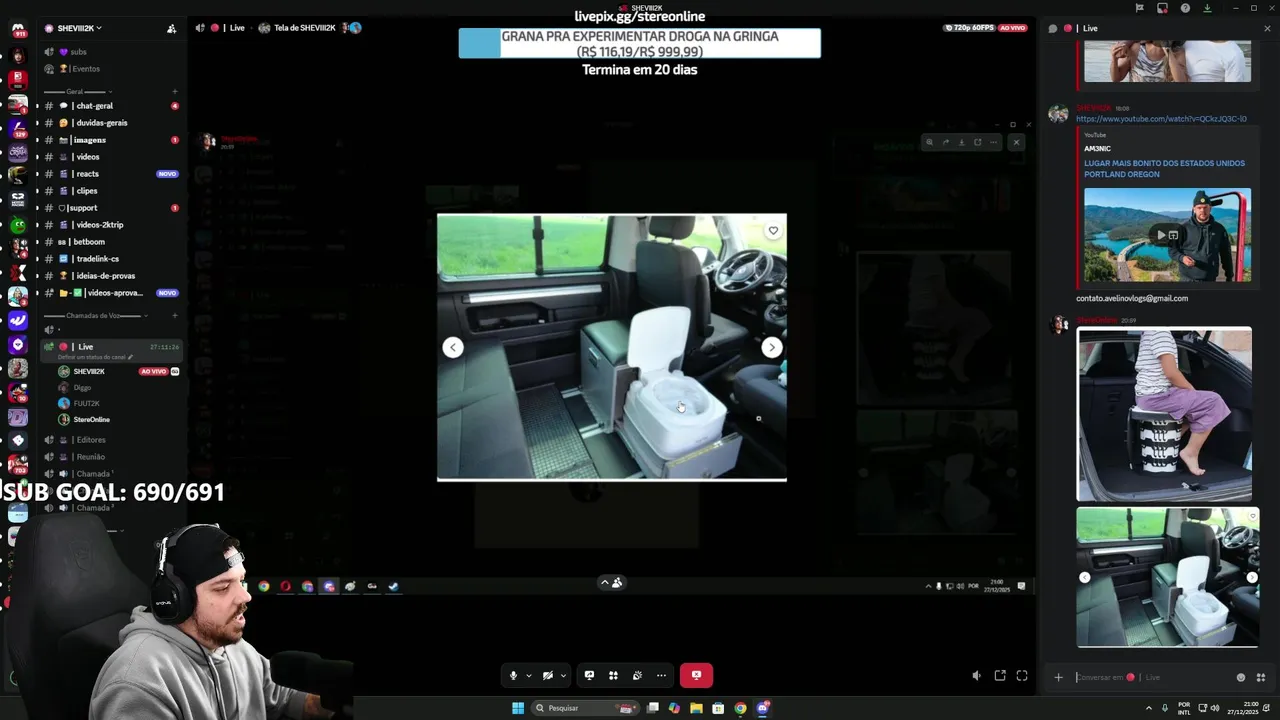Go to previous image in viewer

(453, 347)
